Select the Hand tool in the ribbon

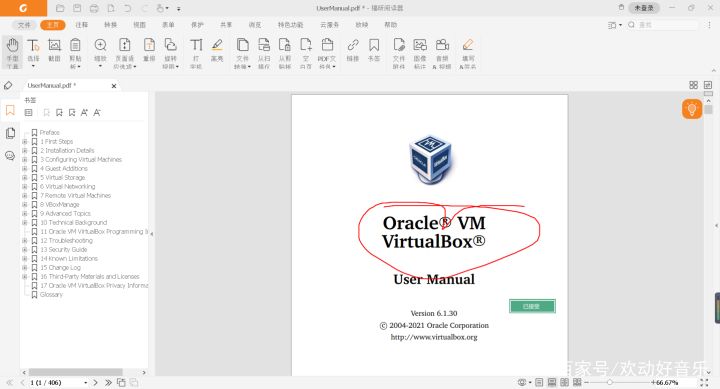click(12, 53)
